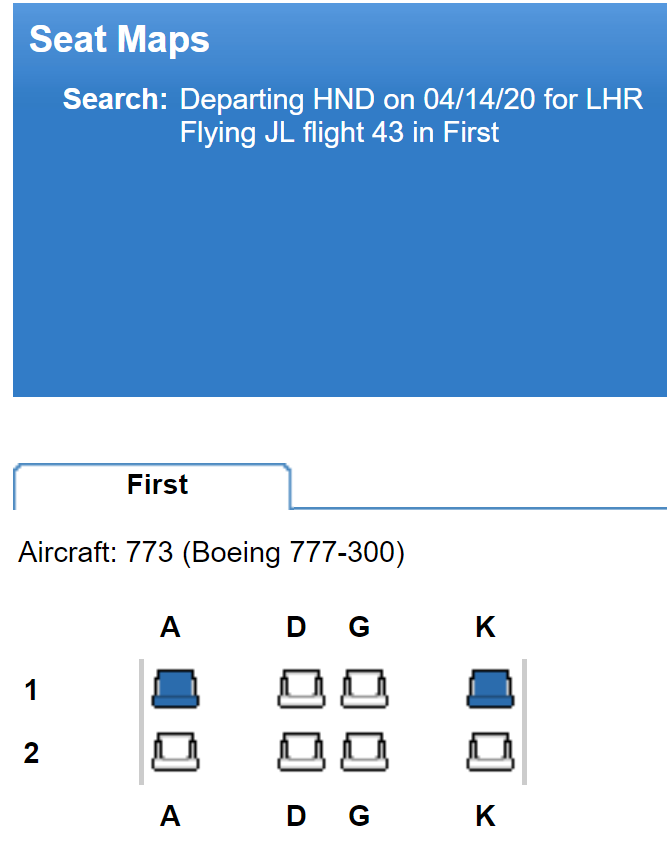Select available seat 2G
The height and width of the screenshot is (841, 667).
tap(364, 752)
